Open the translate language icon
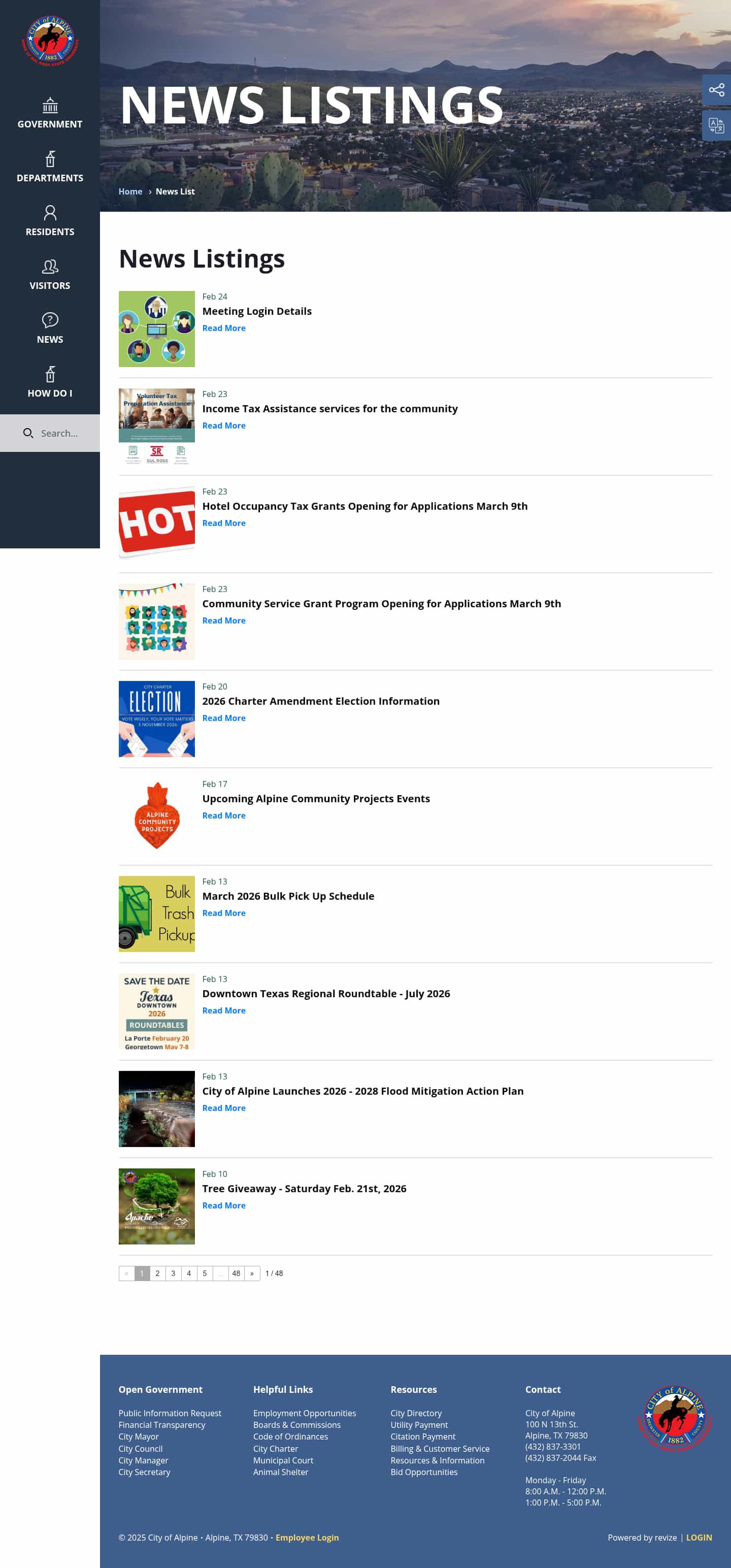This screenshot has height=1568, width=731. click(716, 125)
